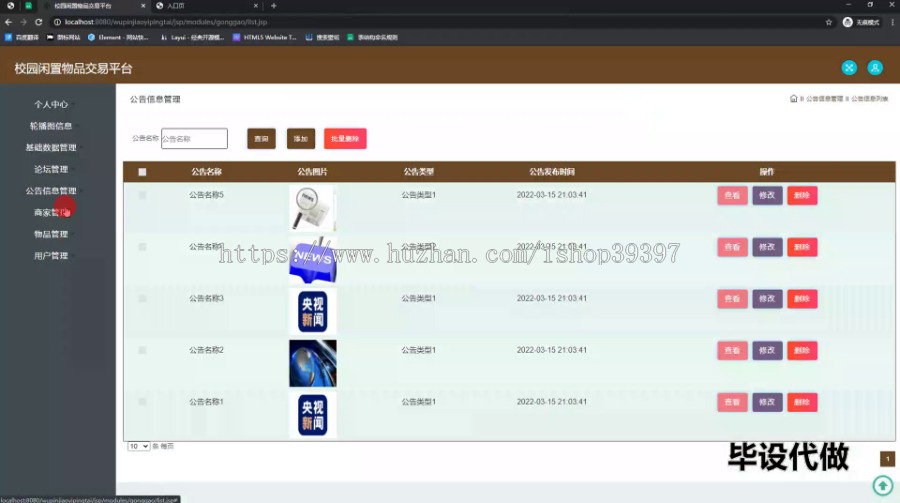
Task: Click 删除 for 公告名称1
Action: click(802, 402)
